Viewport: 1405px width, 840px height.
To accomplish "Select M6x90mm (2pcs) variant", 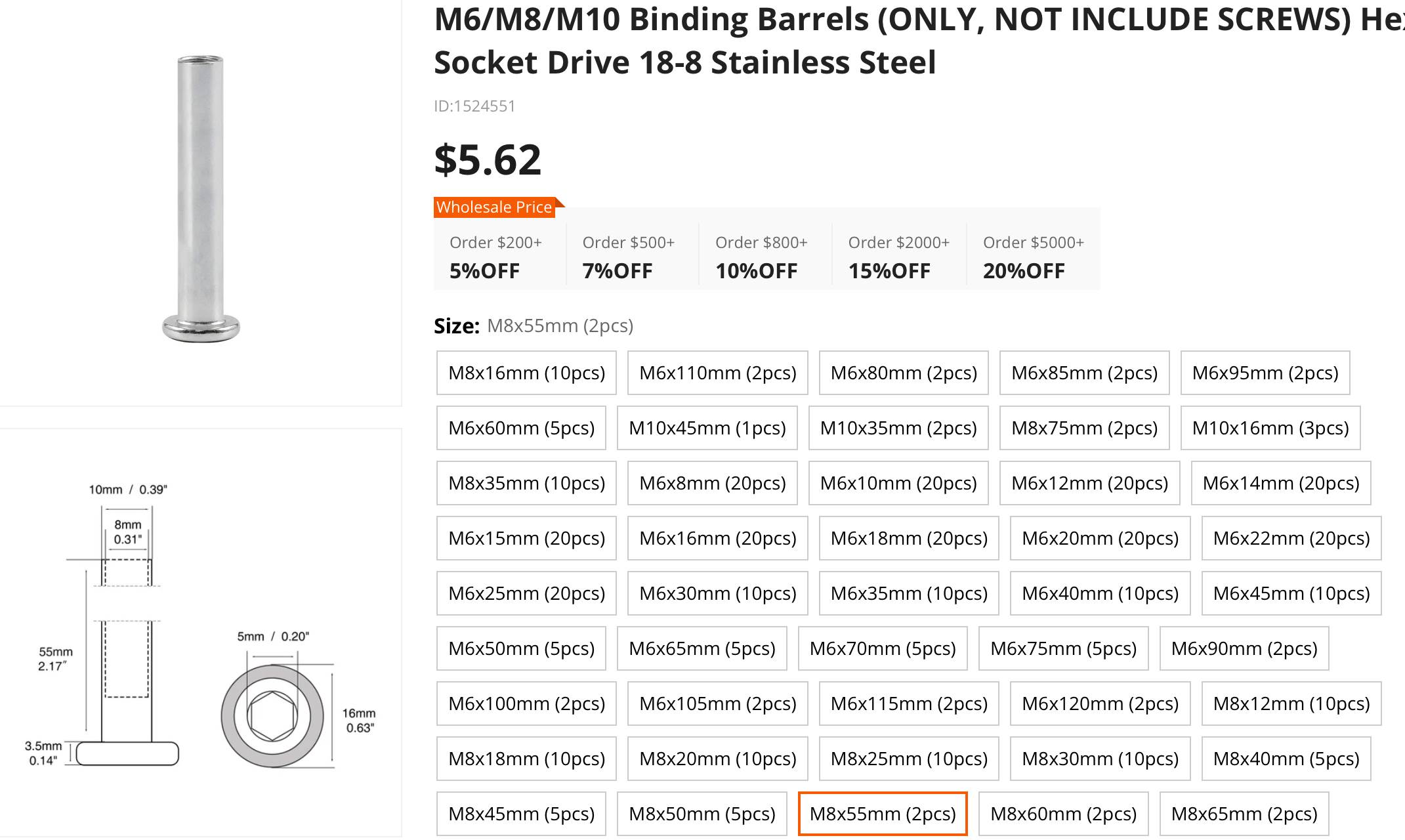I will click(1244, 648).
